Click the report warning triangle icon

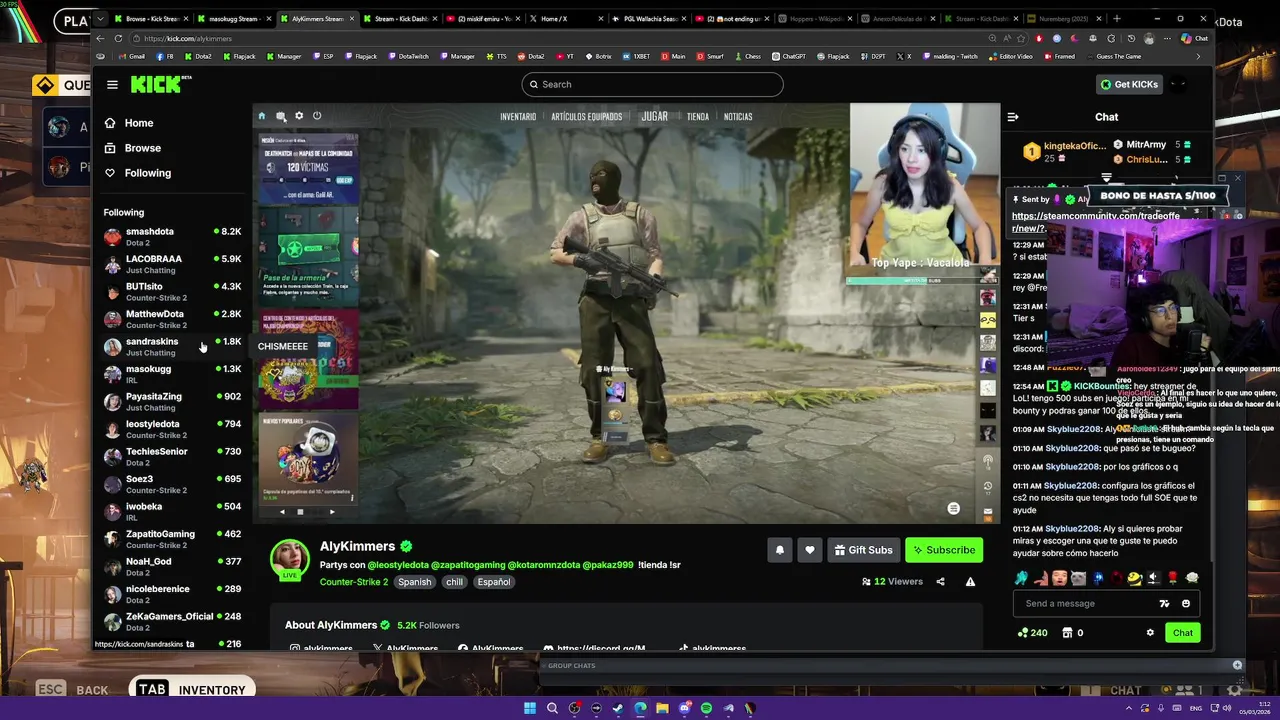pyautogui.click(x=970, y=581)
